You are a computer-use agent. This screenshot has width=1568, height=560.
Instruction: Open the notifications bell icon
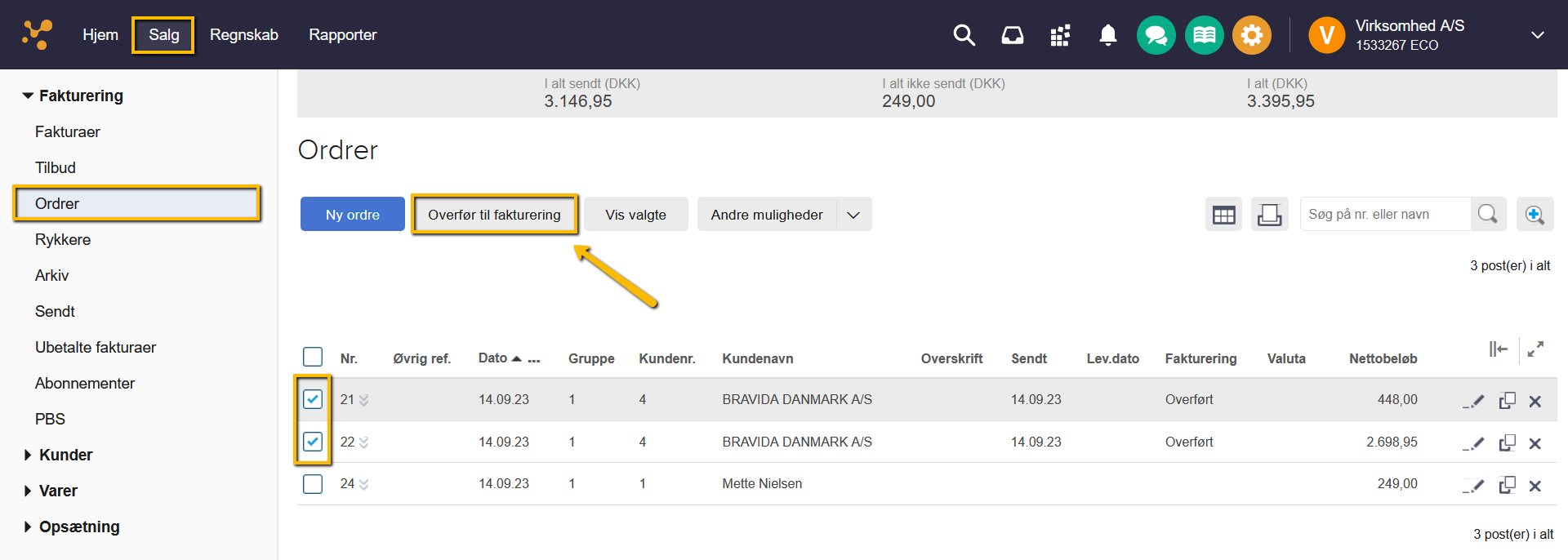(x=1107, y=35)
